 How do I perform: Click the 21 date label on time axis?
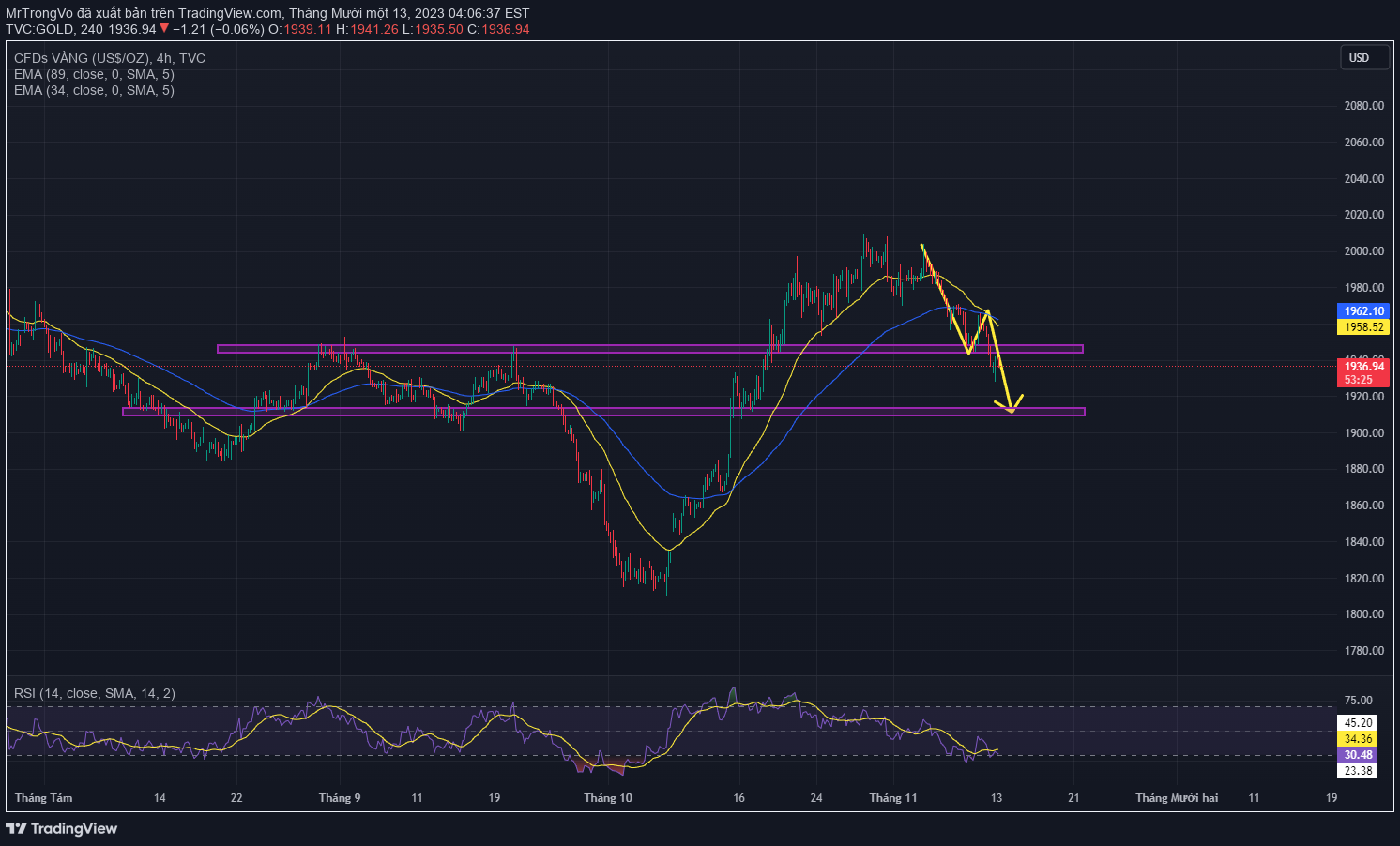[1073, 798]
